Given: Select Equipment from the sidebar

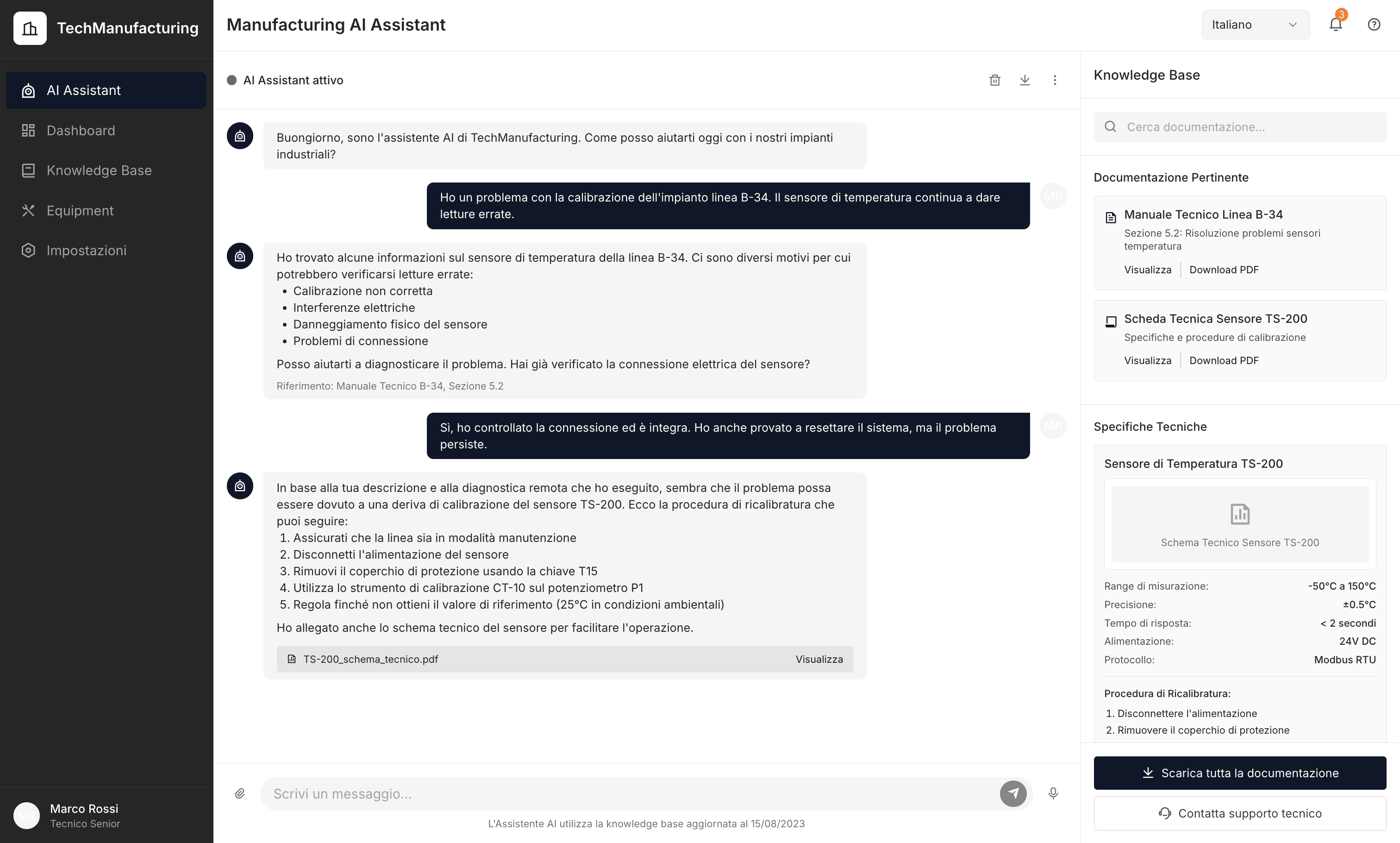Looking at the screenshot, I should click(80, 210).
